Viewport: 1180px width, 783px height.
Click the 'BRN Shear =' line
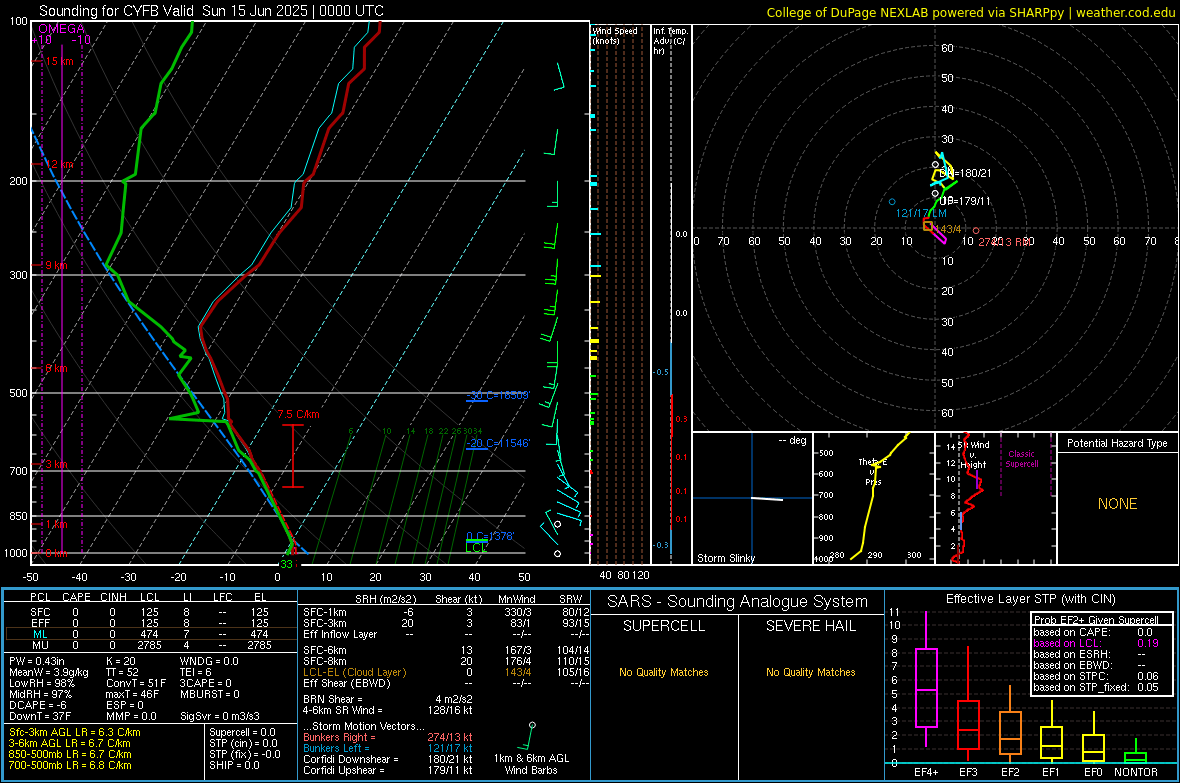click(x=388, y=699)
